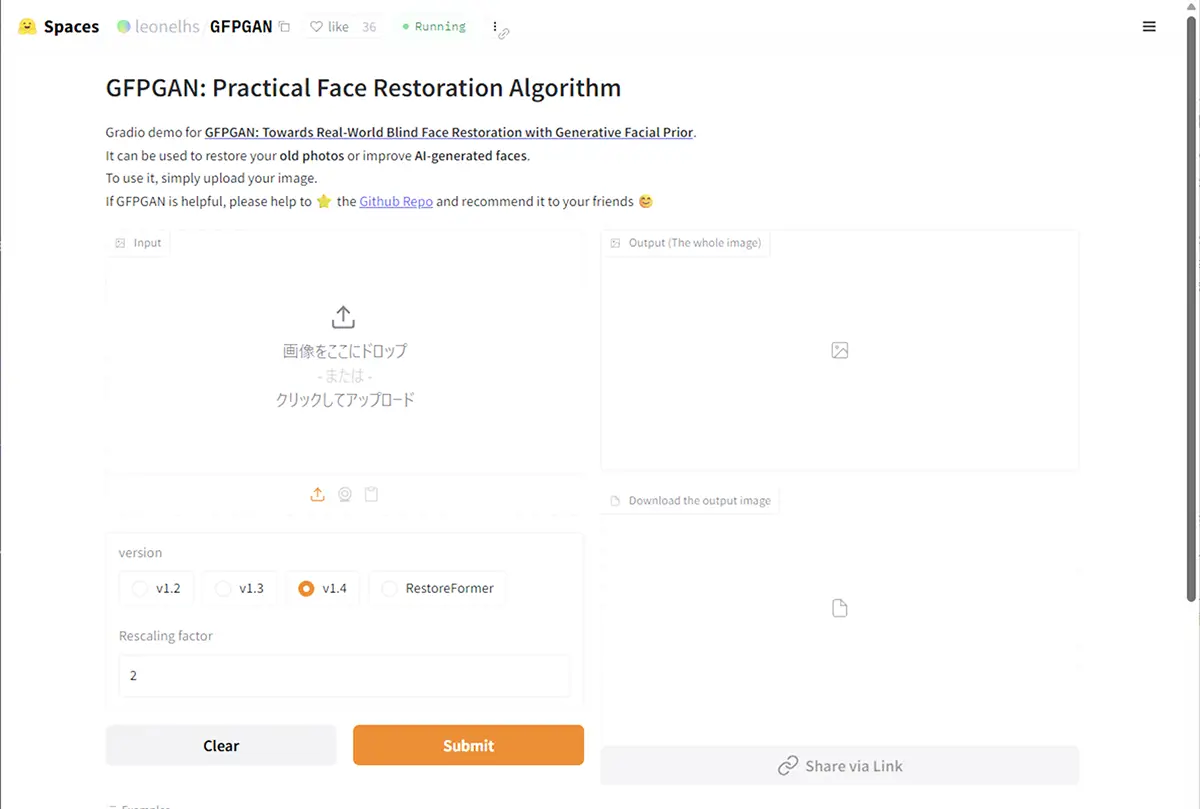Open the three-dot options menu in the header
This screenshot has width=1200, height=809.
point(497,24)
